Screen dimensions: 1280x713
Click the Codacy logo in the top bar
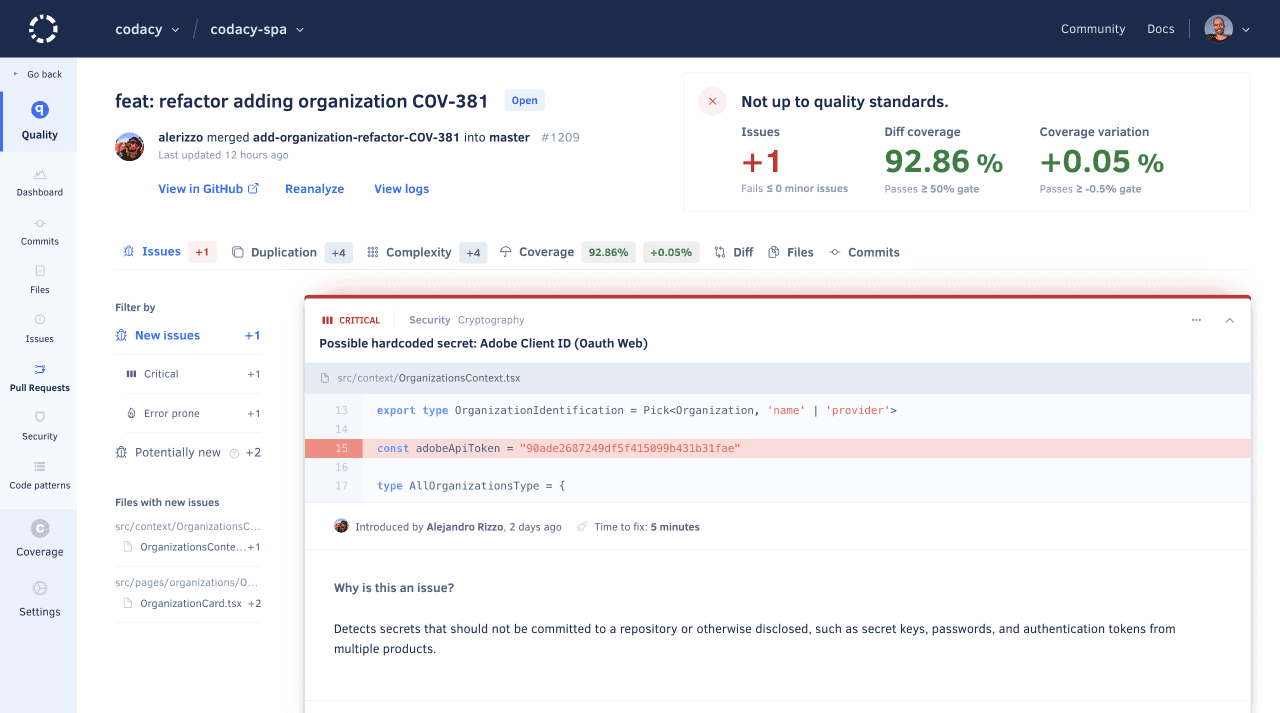[41, 28]
